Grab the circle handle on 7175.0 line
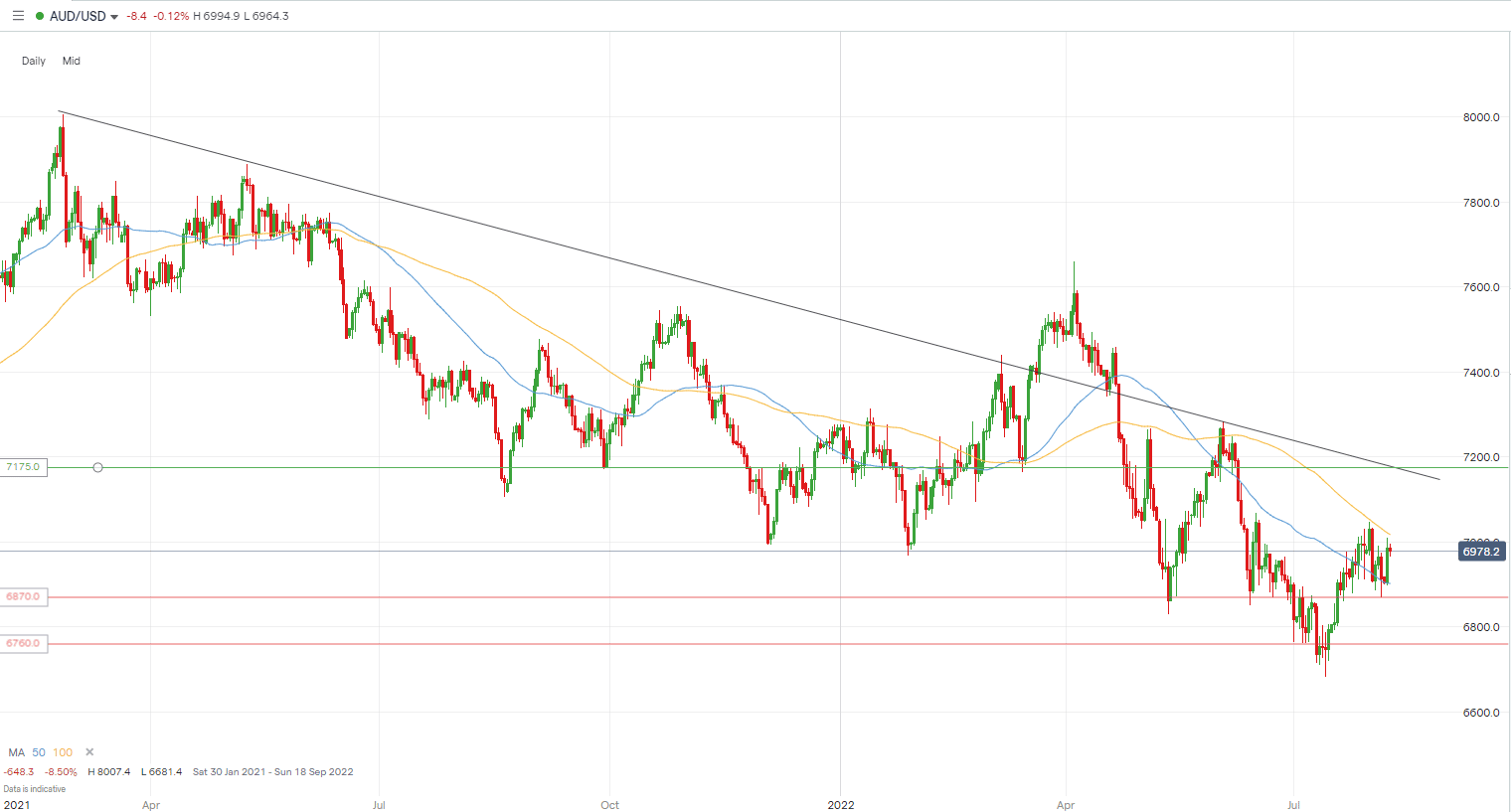 click(x=97, y=467)
